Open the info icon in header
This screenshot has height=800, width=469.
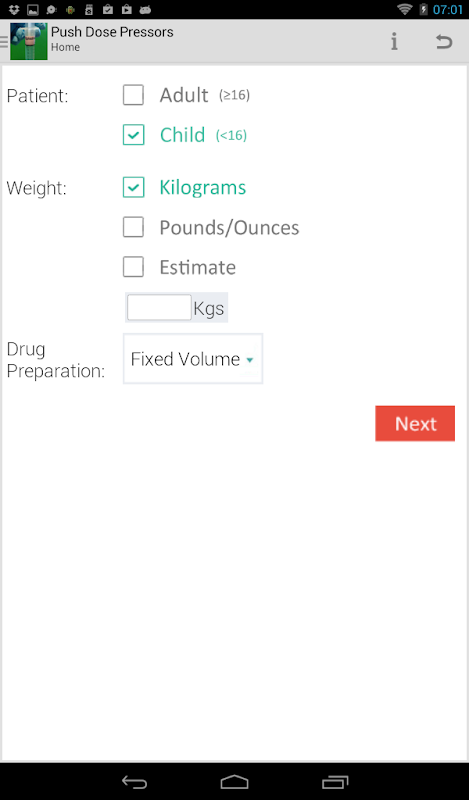[x=394, y=41]
